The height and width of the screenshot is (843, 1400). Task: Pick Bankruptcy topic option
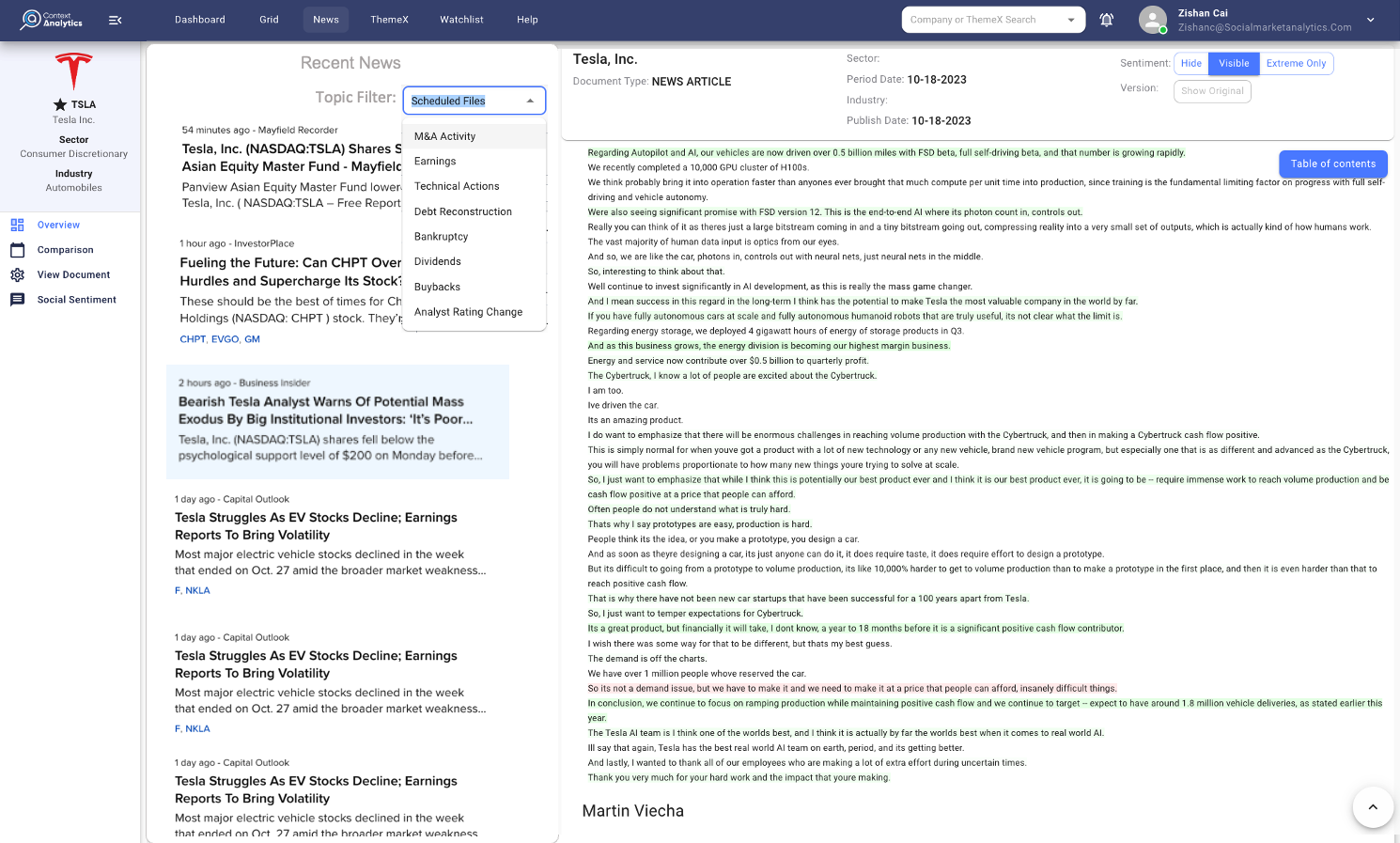point(474,237)
